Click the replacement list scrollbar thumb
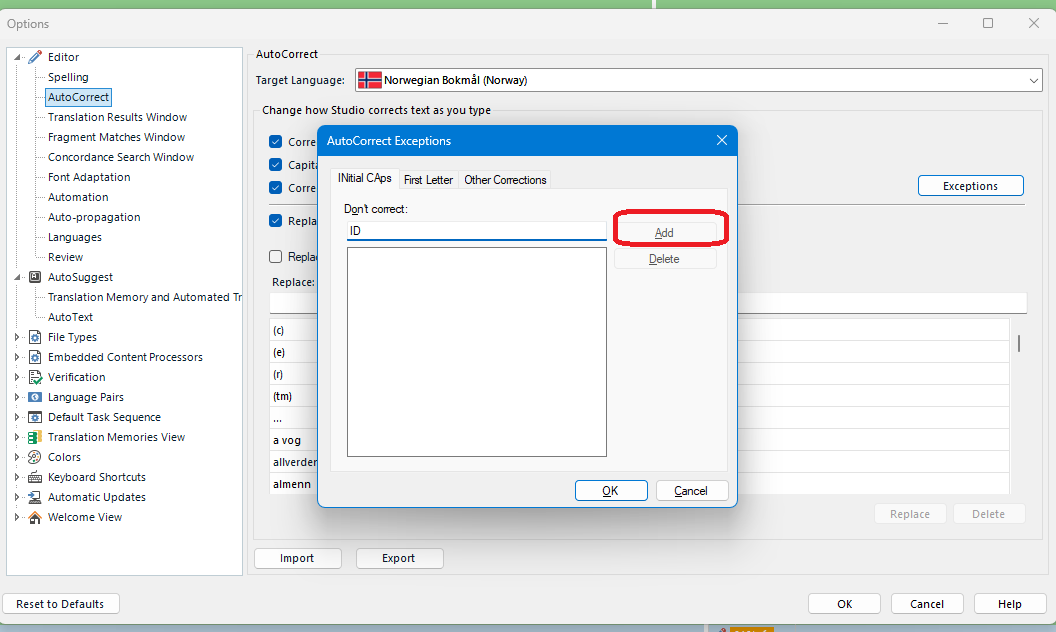 1018,343
